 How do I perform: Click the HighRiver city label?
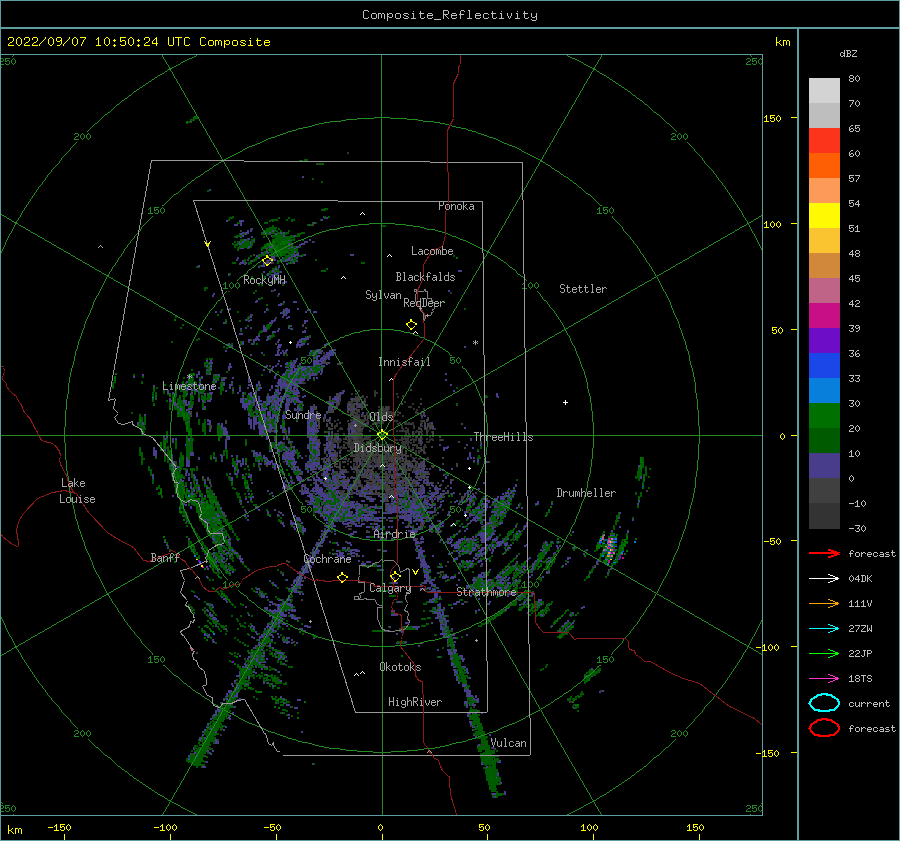point(415,702)
